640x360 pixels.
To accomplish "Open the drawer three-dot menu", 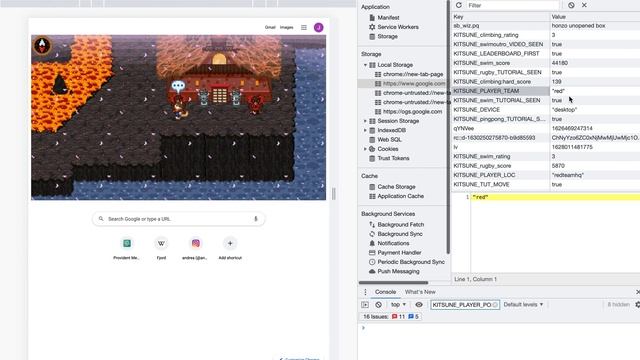I will coord(365,292).
